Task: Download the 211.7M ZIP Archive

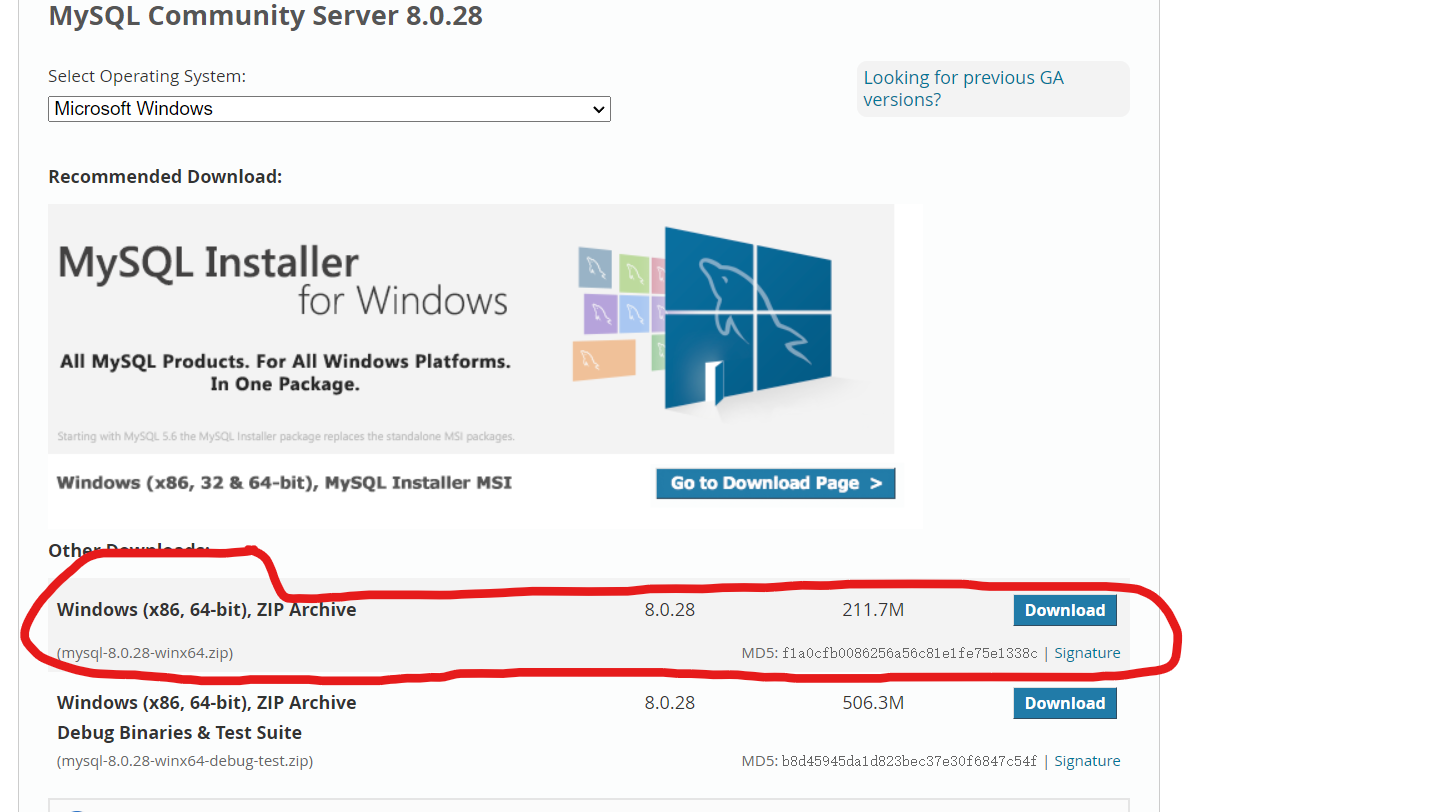Action: 1065,610
